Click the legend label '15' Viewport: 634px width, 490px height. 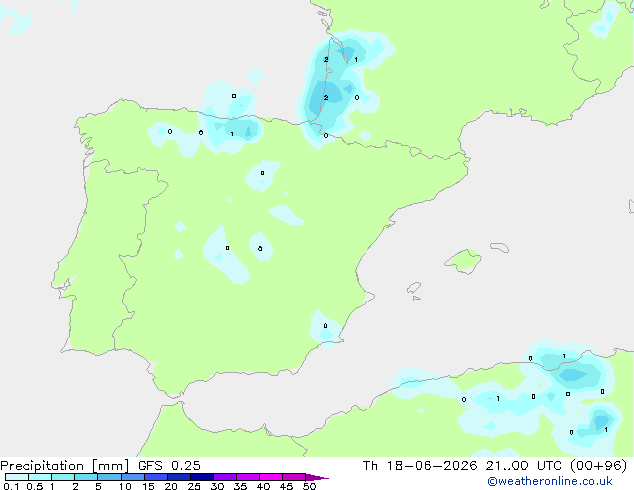pyautogui.click(x=148, y=486)
